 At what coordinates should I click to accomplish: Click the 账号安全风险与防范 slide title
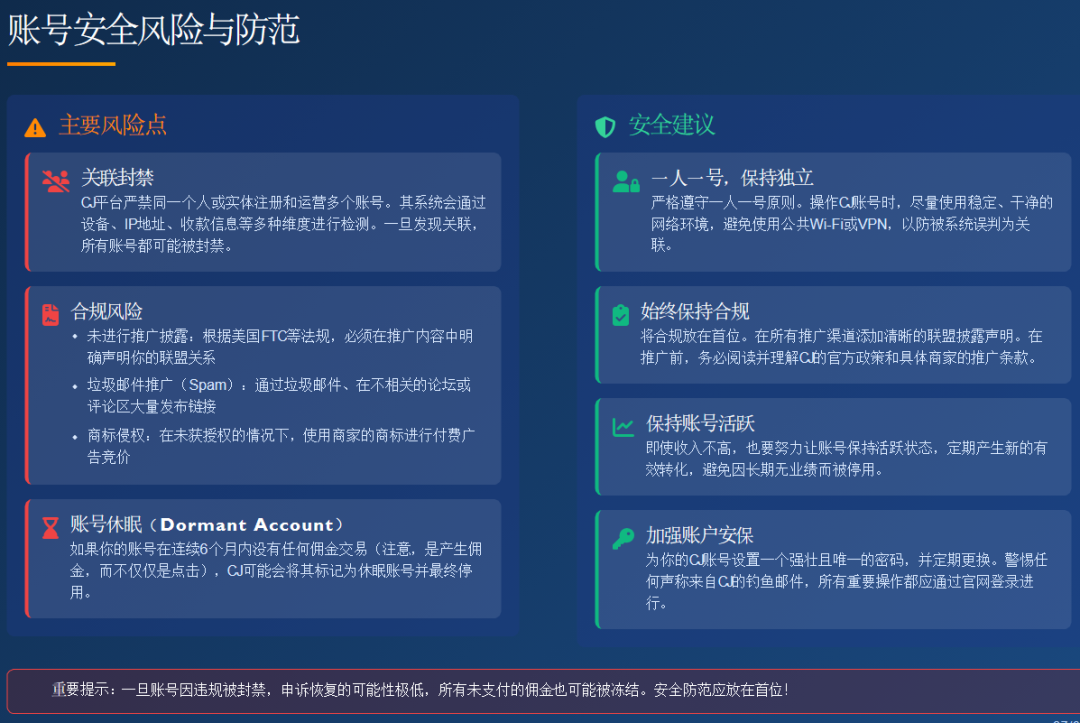[x=153, y=30]
